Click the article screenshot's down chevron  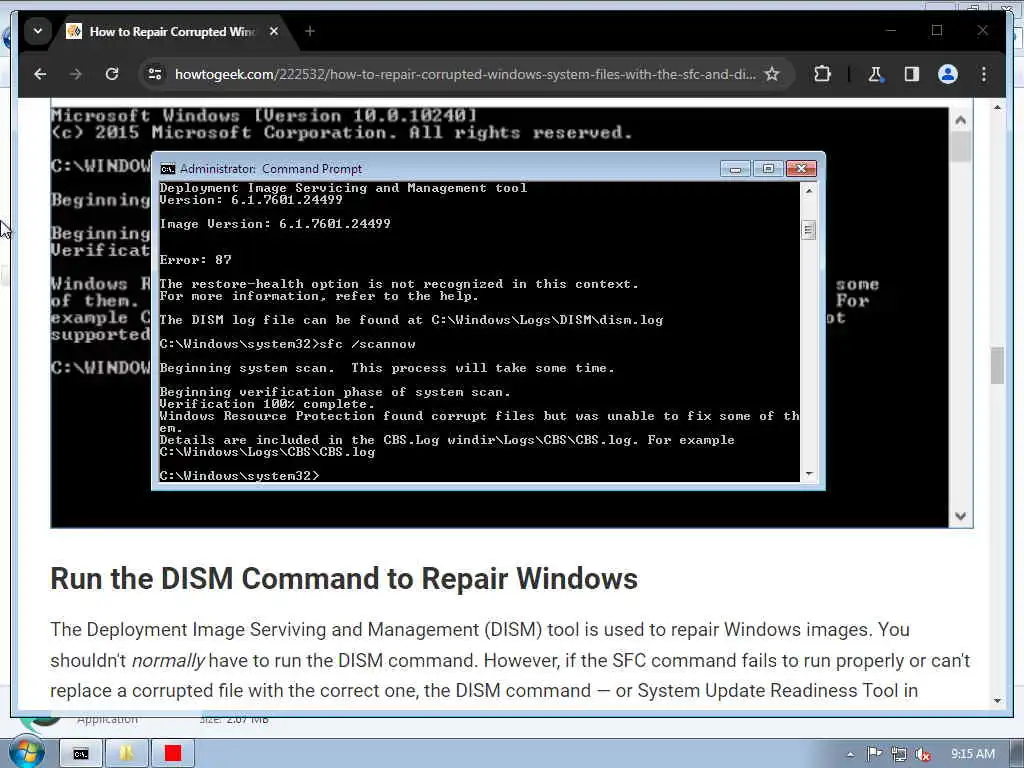pos(960,516)
